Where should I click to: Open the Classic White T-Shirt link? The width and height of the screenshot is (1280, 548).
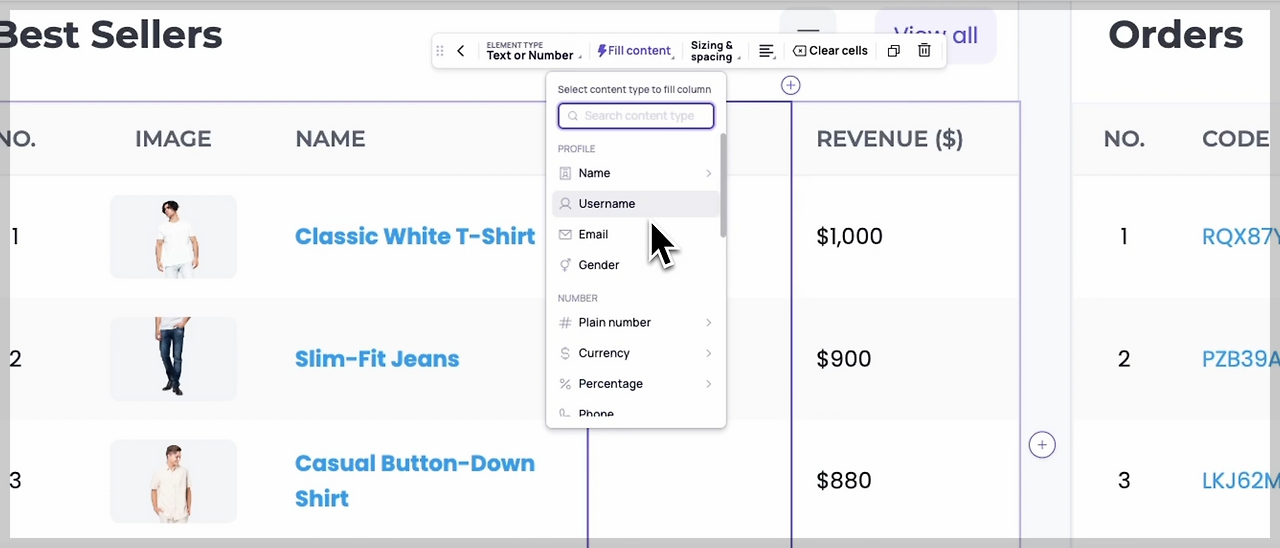click(415, 237)
